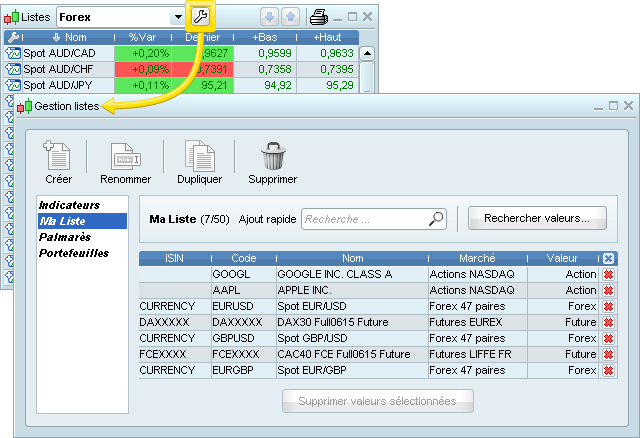The height and width of the screenshot is (438, 640).
Task: Click Supprimer valeurs sélectionnées button
Action: (377, 401)
